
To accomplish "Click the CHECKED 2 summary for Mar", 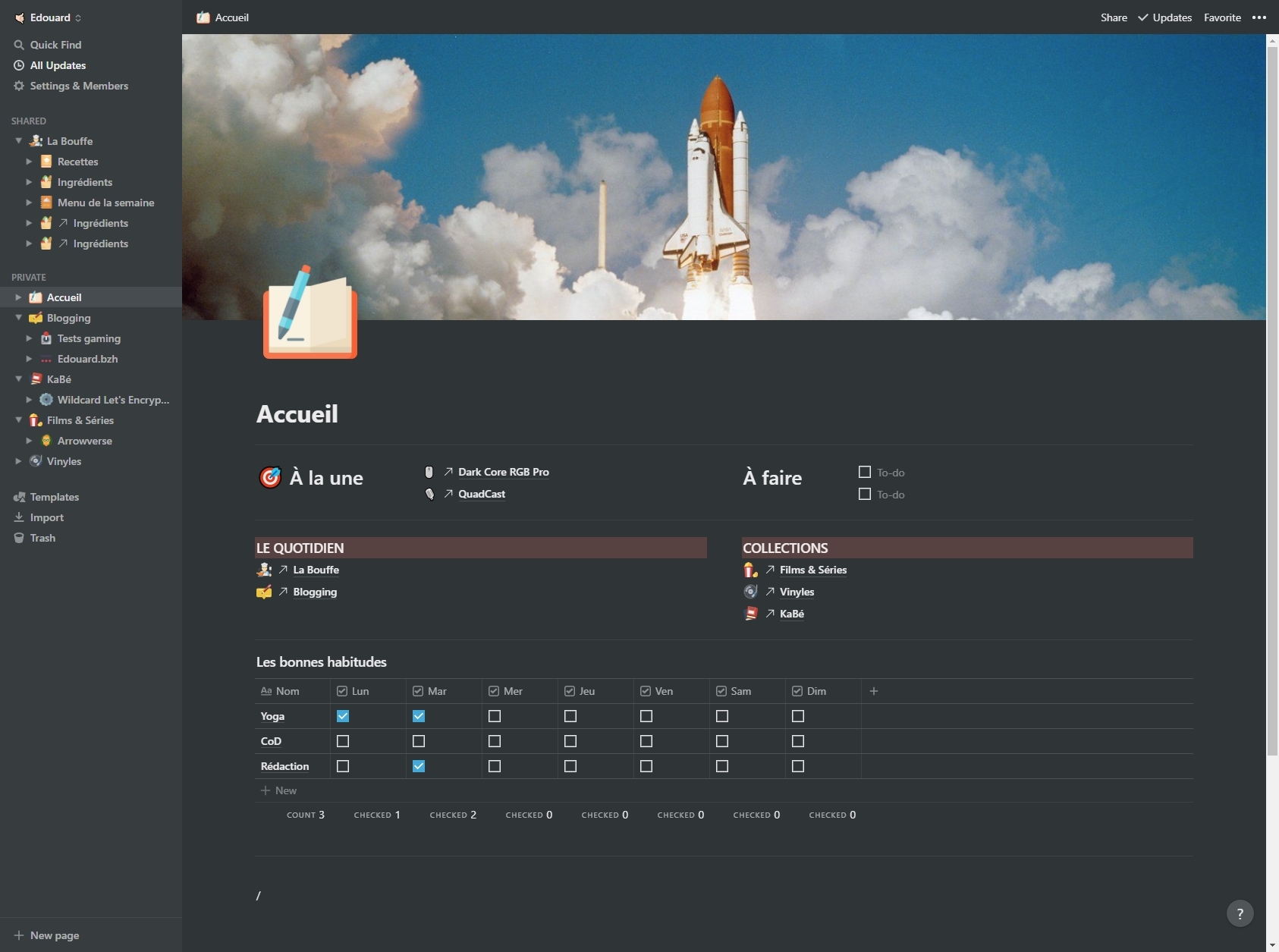I will pyautogui.click(x=453, y=815).
